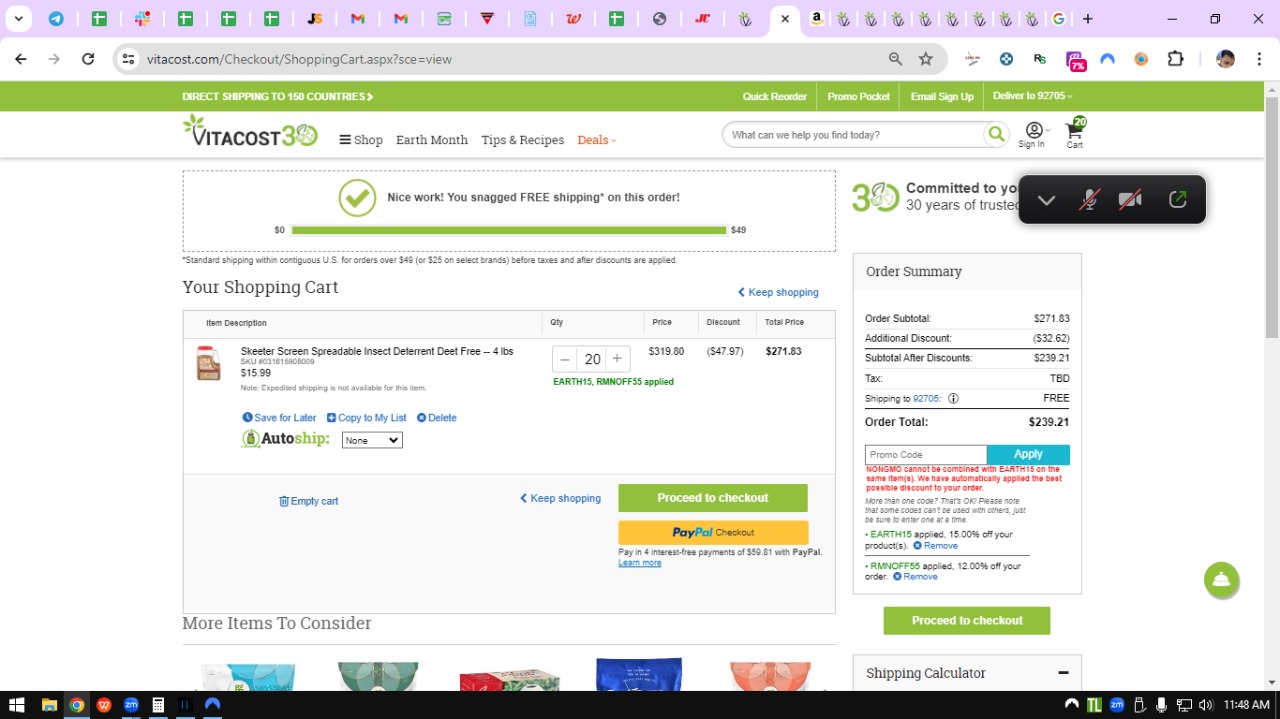The width and height of the screenshot is (1280, 719).
Task: Toggle the muted microphone in meeting overlay
Action: tap(1089, 200)
